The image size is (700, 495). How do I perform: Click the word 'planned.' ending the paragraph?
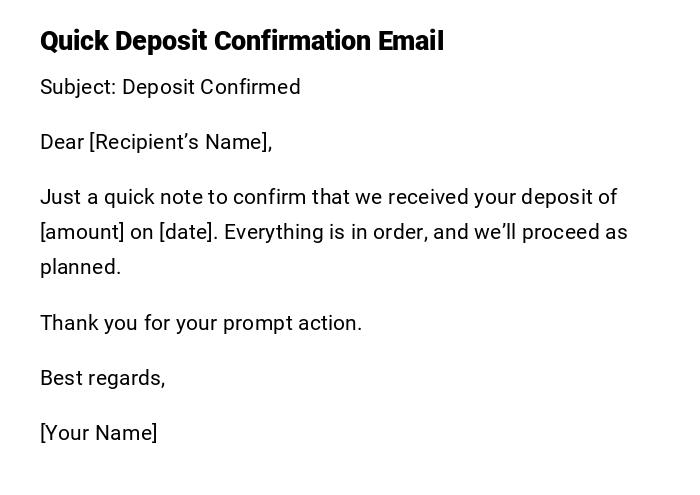click(80, 267)
